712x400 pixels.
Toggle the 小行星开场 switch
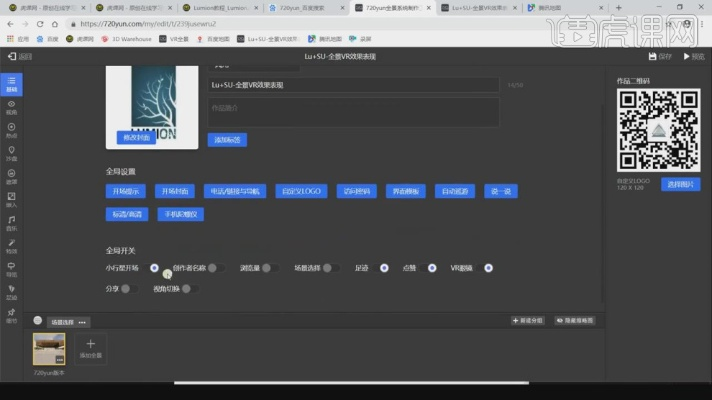pos(154,268)
